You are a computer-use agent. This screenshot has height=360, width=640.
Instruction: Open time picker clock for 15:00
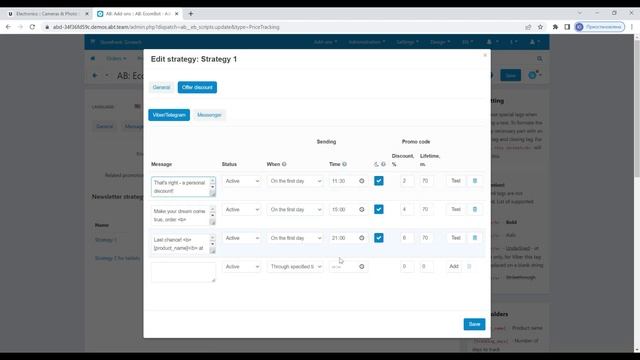click(x=362, y=209)
